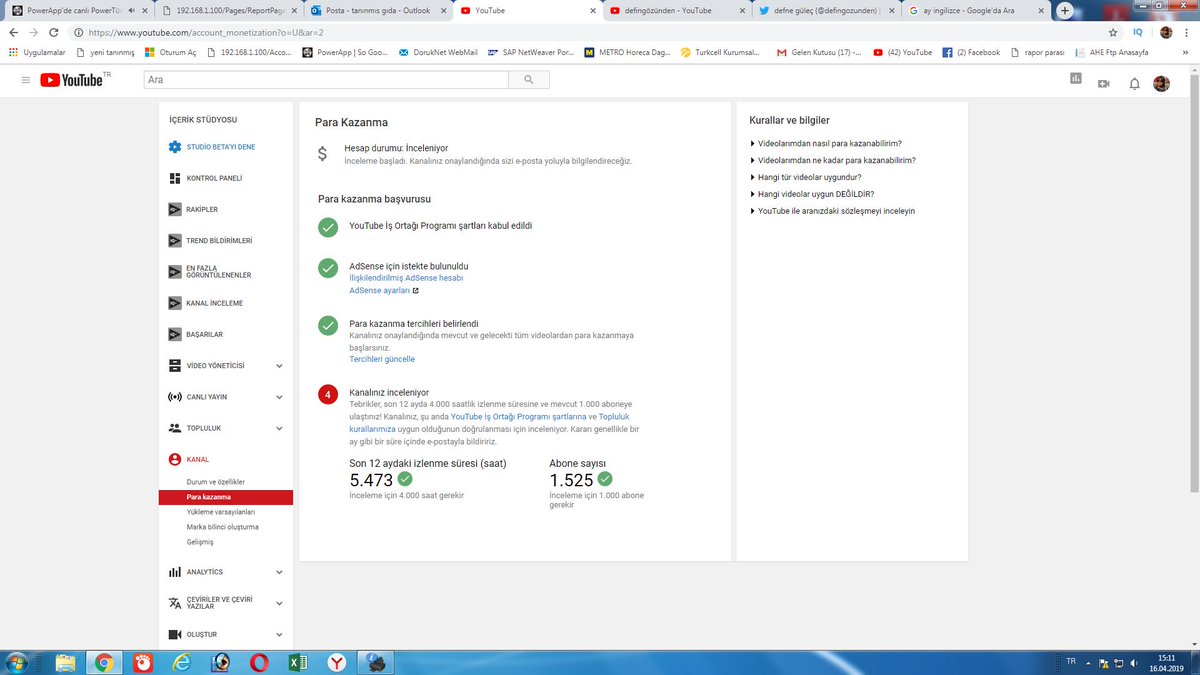Select Marka bilinci oluşturma under Kanal
1200x675 pixels.
[x=223, y=526]
